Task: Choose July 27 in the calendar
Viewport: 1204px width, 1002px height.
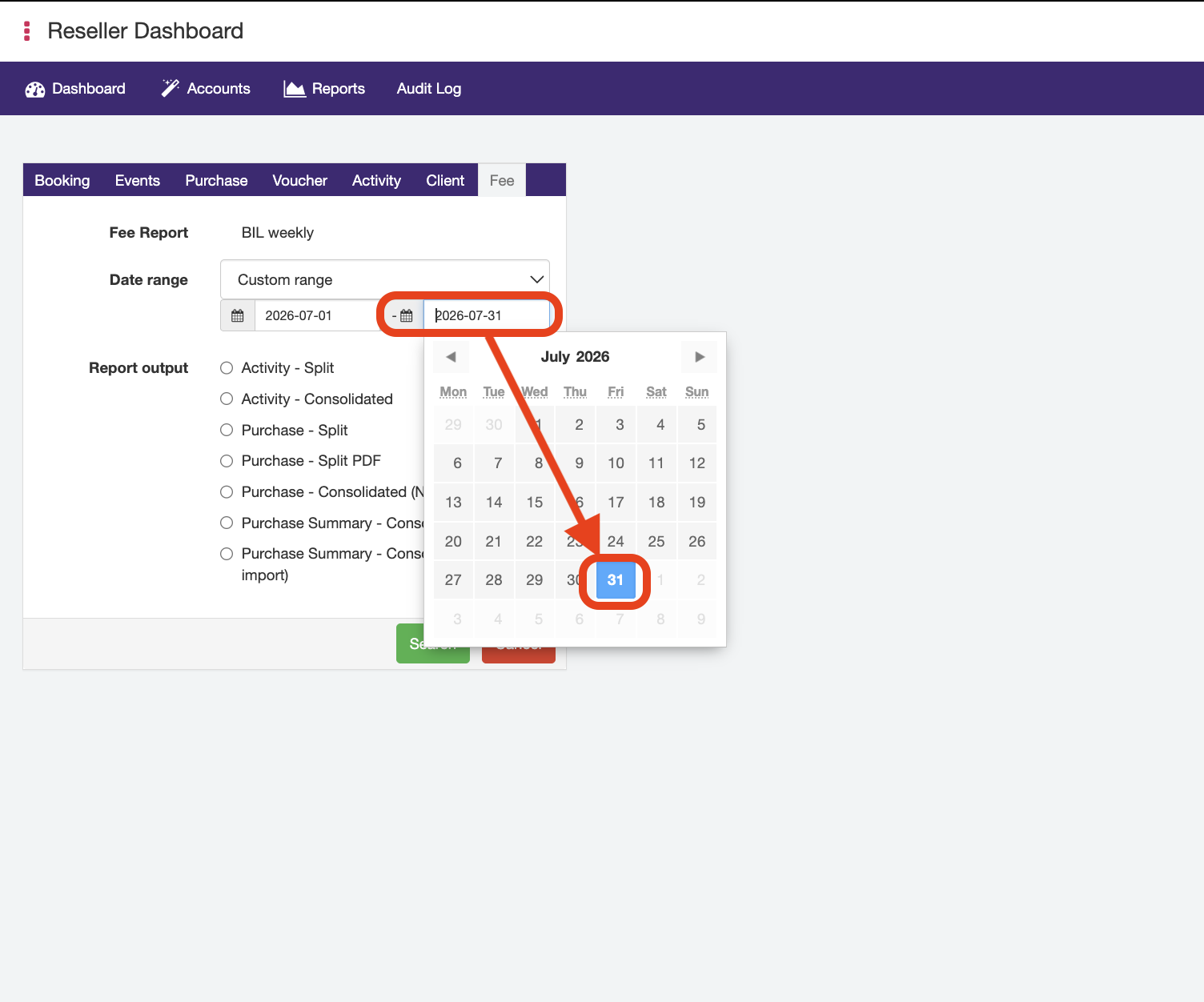Action: [x=453, y=580]
